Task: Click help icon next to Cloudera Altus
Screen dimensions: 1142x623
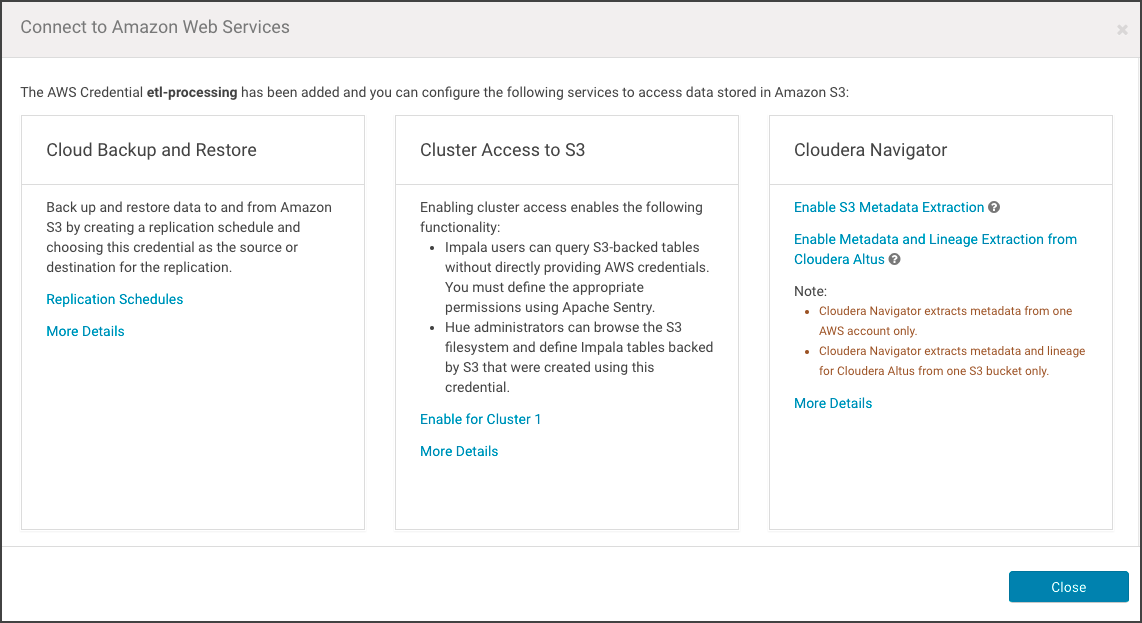Action: coord(894,260)
